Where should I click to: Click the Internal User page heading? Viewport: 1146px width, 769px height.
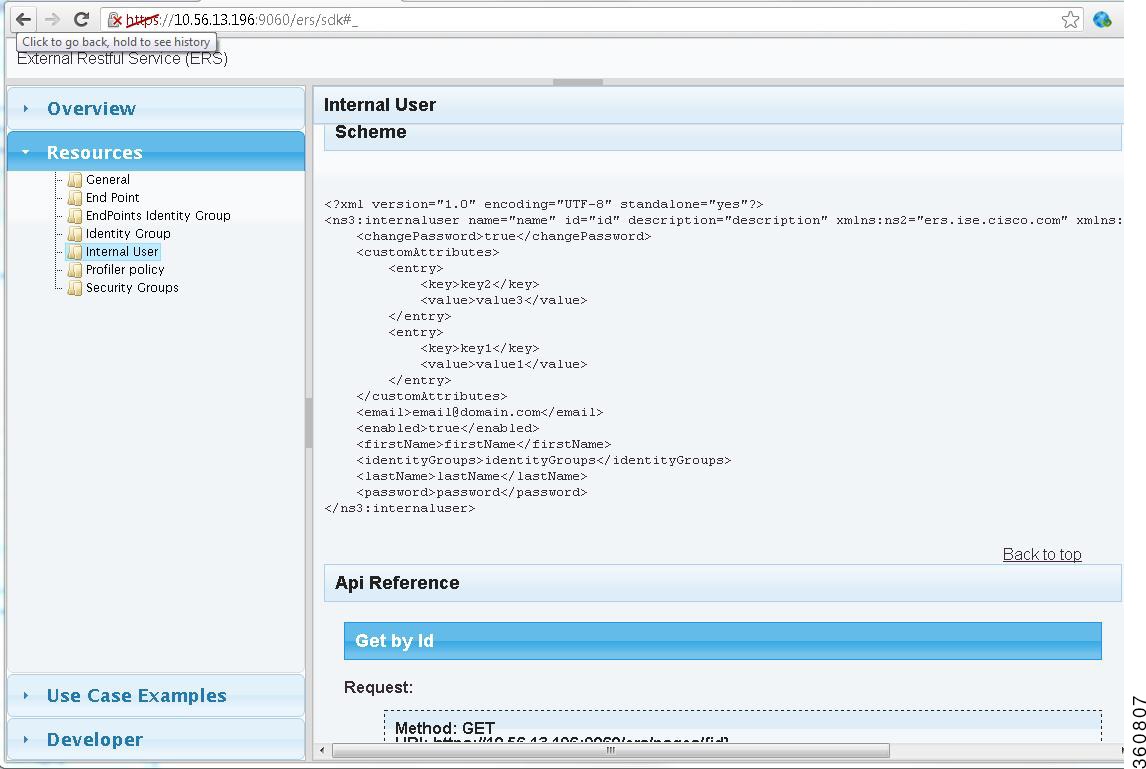tap(379, 105)
